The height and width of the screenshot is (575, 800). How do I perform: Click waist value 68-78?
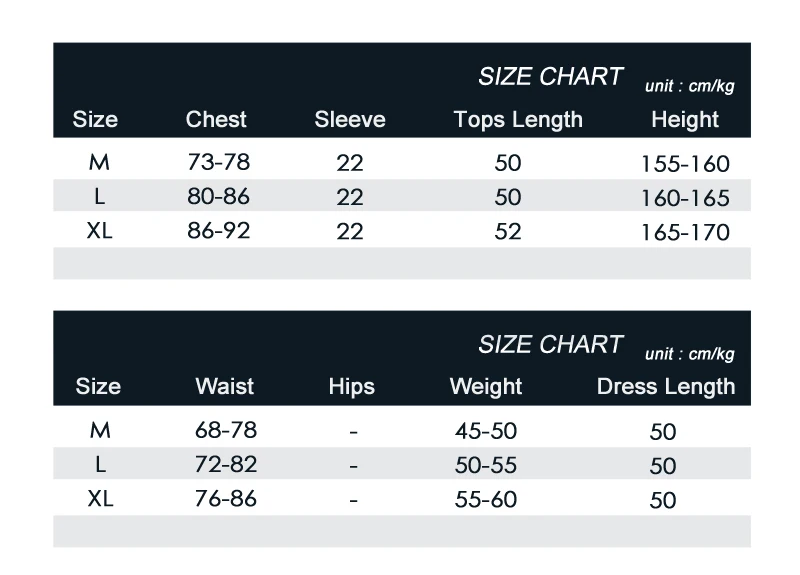click(x=226, y=430)
